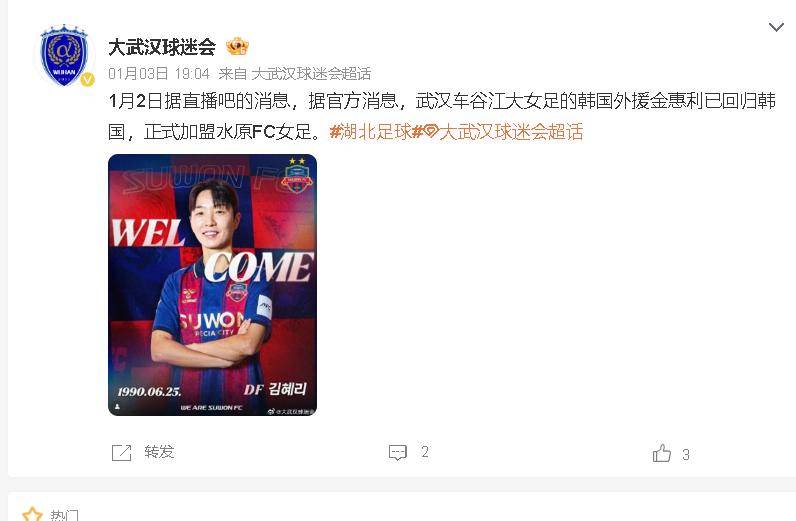796x521 pixels.
Task: Click the comment bubble icon
Action: point(397,452)
